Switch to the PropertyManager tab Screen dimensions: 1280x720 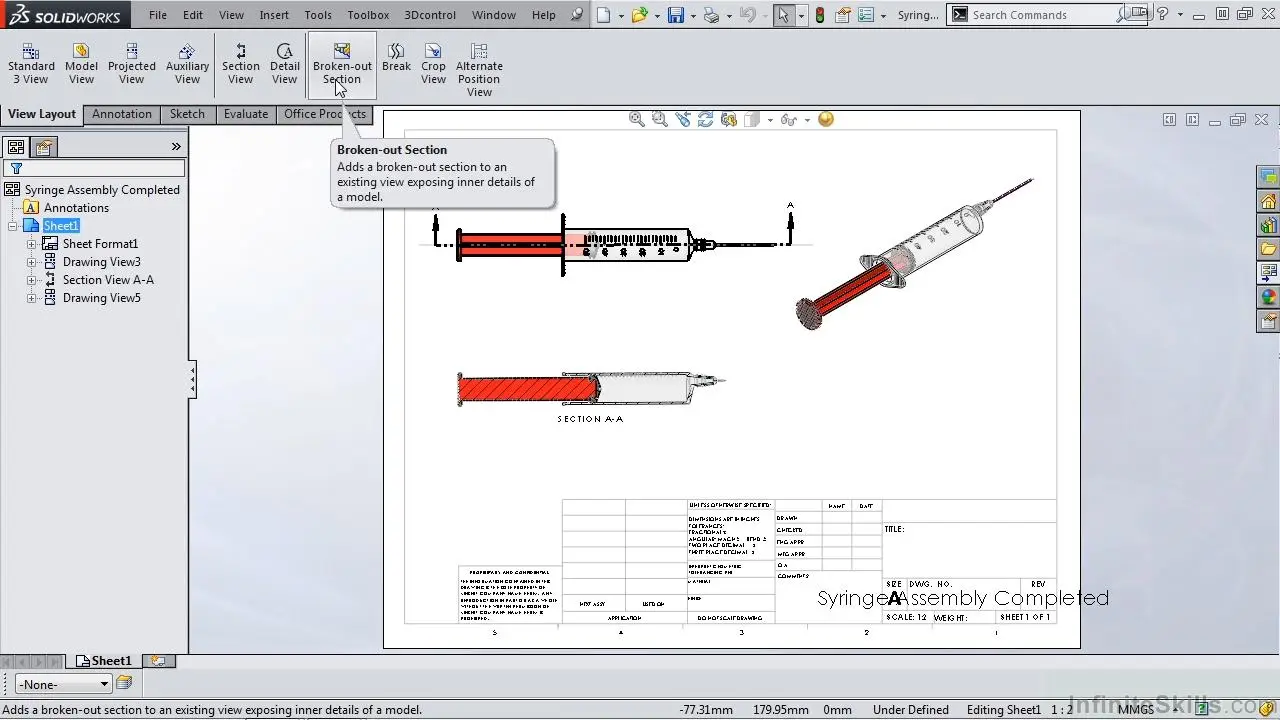click(x=44, y=147)
